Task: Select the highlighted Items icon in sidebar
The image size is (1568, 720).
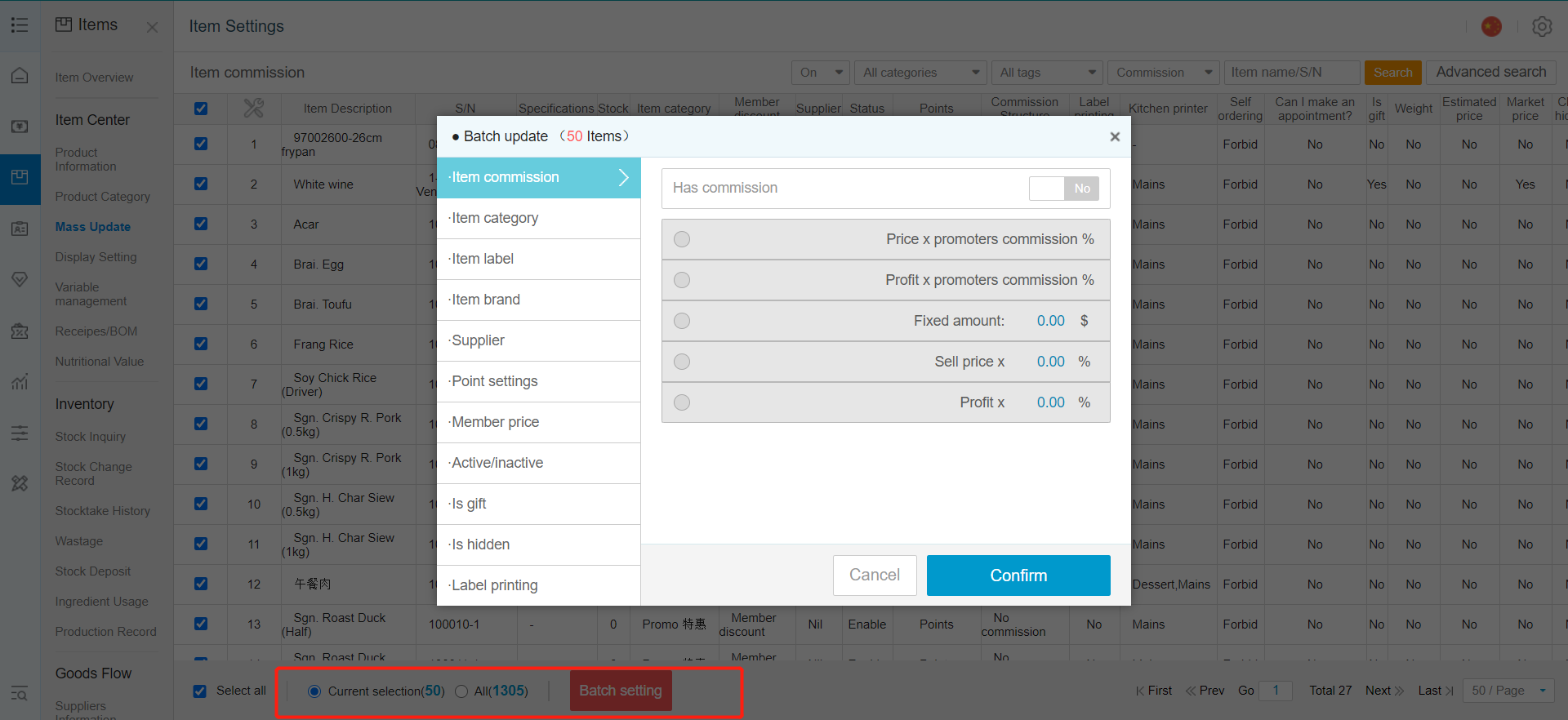Action: 20,178
